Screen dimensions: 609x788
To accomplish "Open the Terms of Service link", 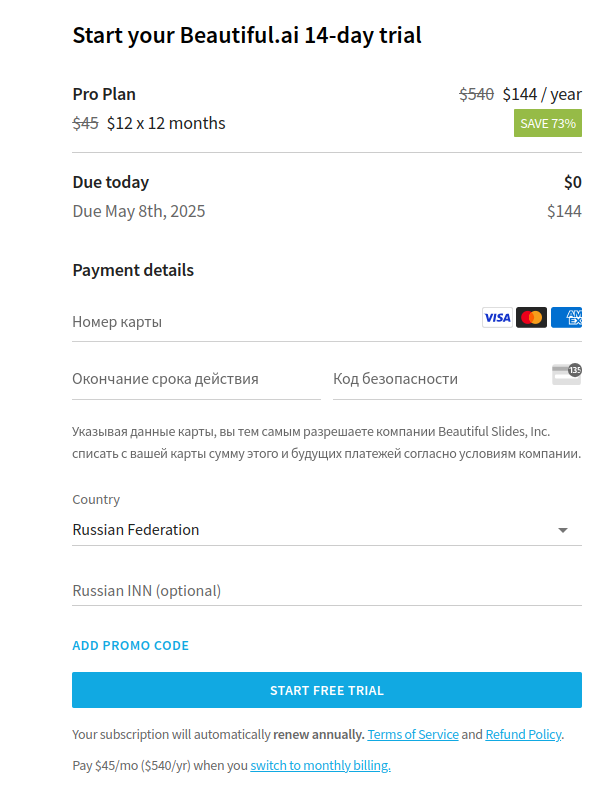I will (x=413, y=735).
